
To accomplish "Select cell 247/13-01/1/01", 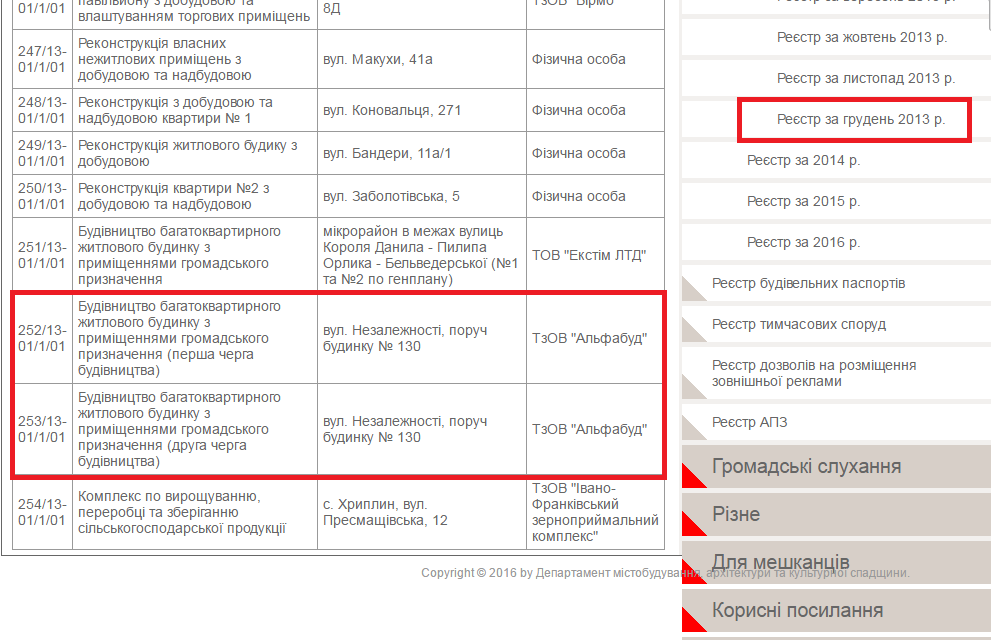I will pyautogui.click(x=42, y=59).
